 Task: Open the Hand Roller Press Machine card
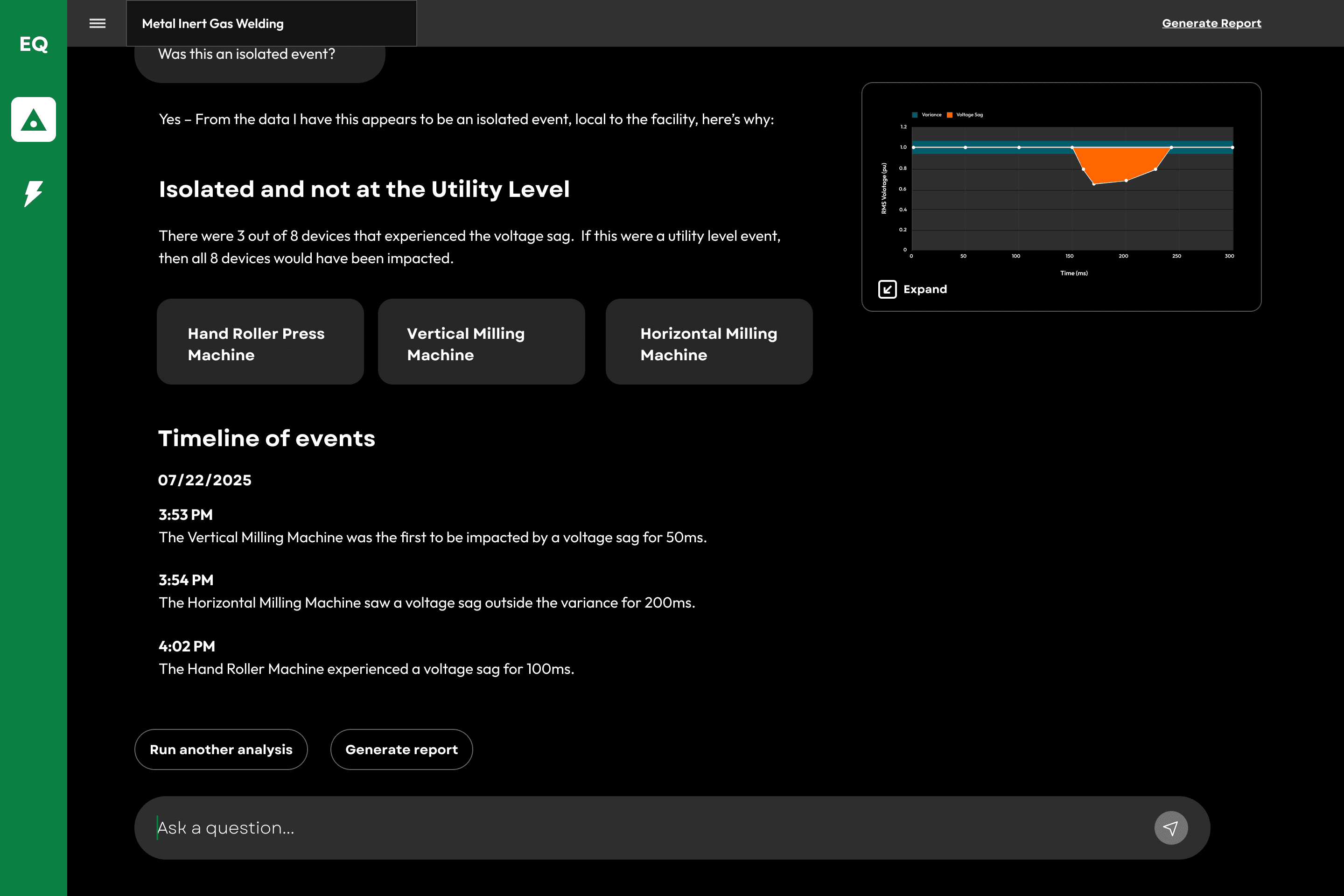pos(260,342)
